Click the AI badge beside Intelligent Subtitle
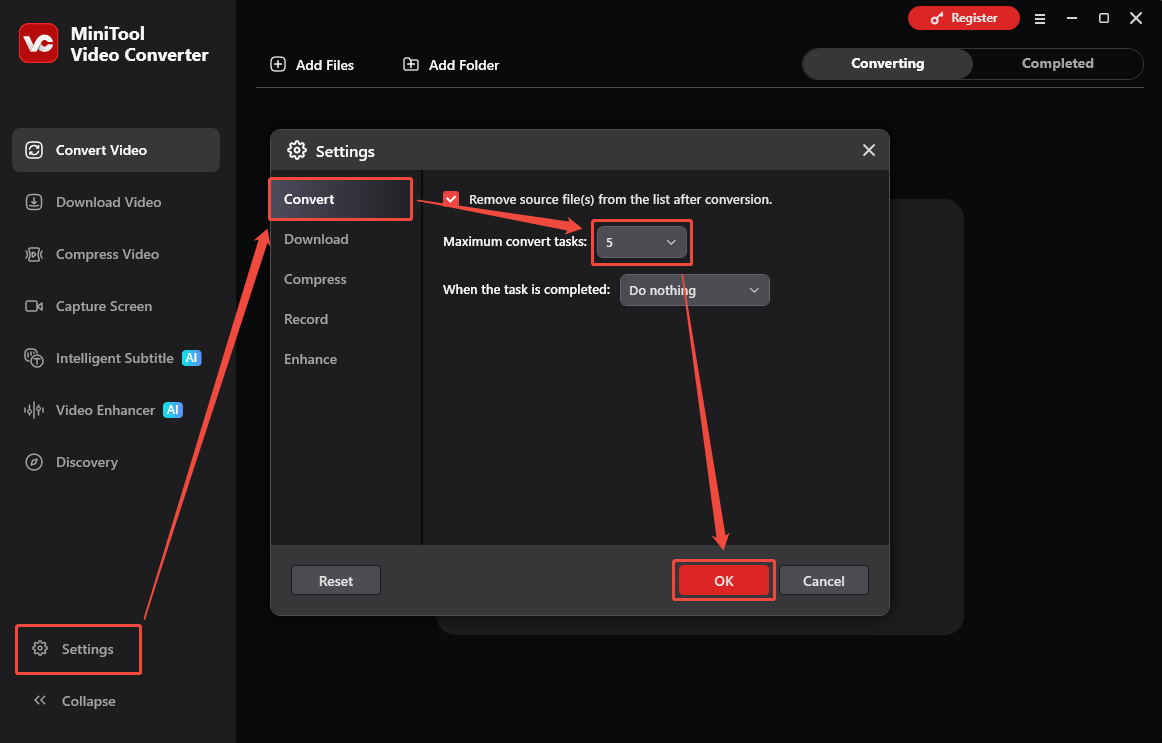 click(192, 358)
